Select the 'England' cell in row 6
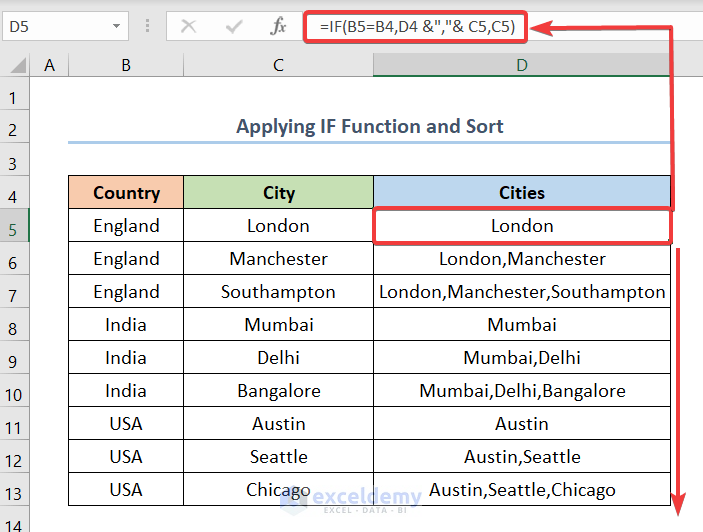703x532 pixels. tap(126, 259)
